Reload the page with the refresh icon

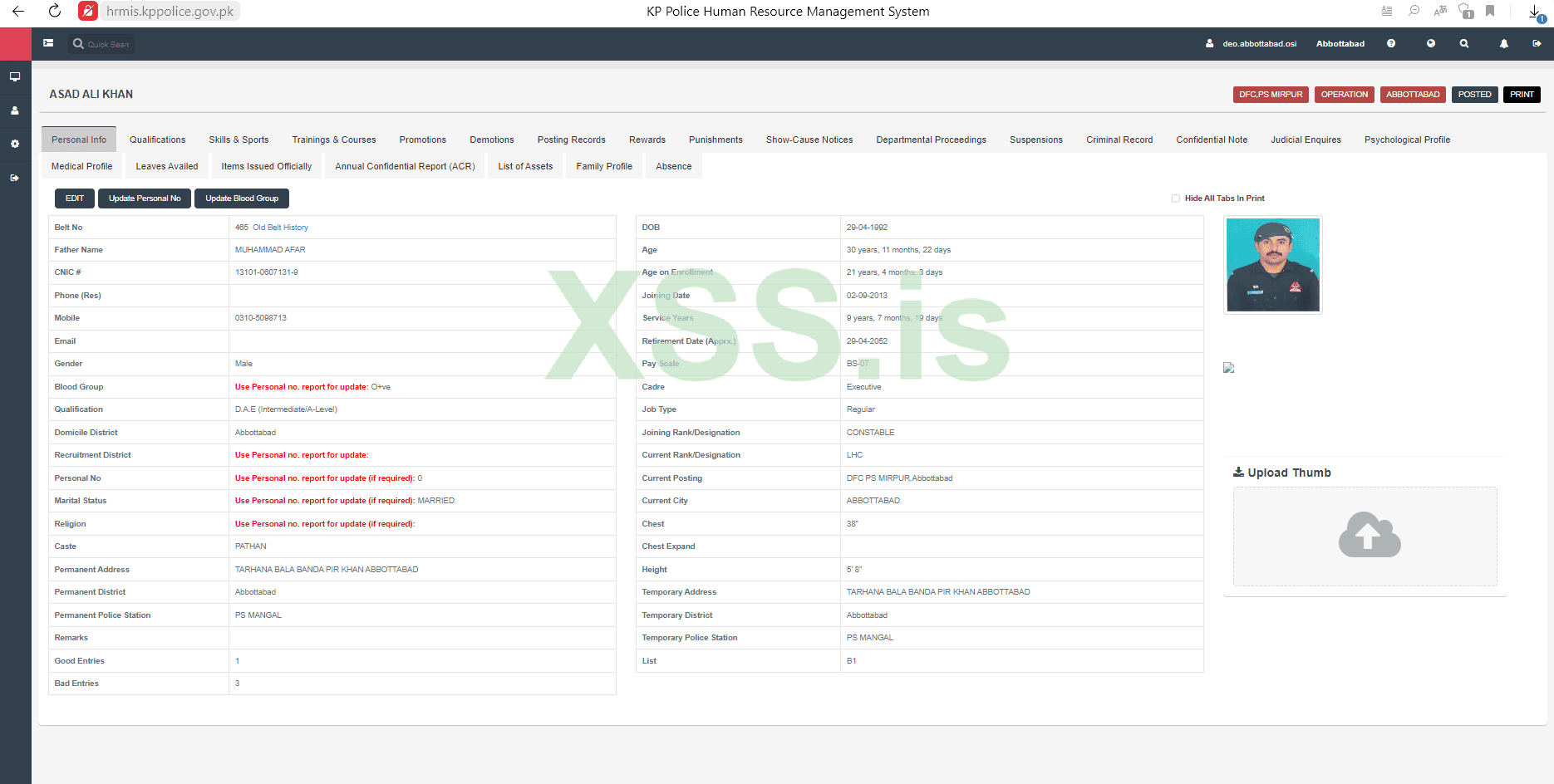click(x=55, y=12)
